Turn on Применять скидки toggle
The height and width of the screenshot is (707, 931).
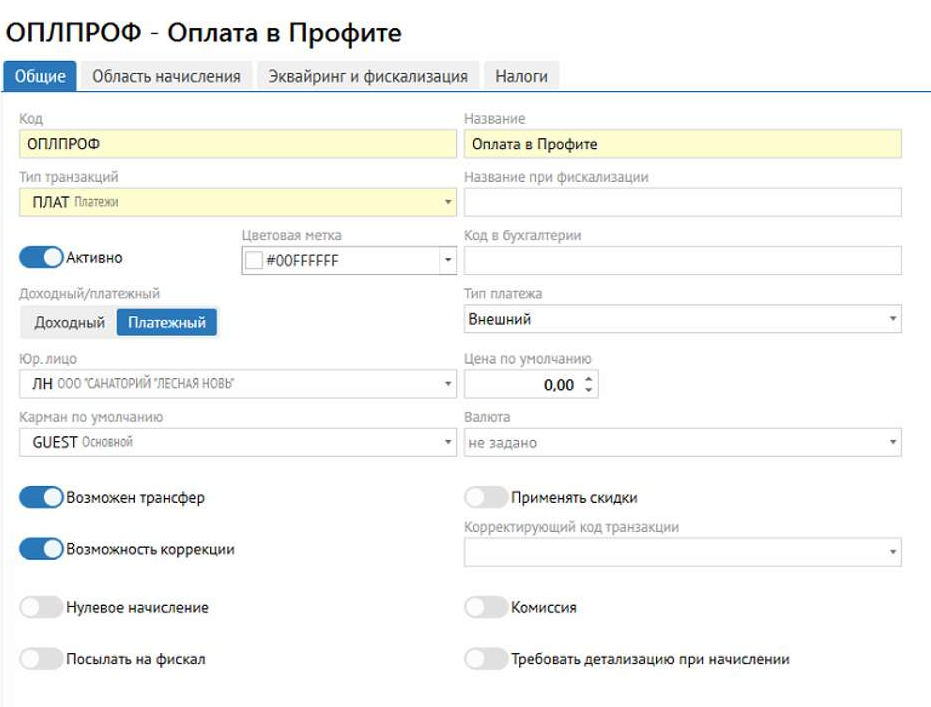(x=486, y=498)
